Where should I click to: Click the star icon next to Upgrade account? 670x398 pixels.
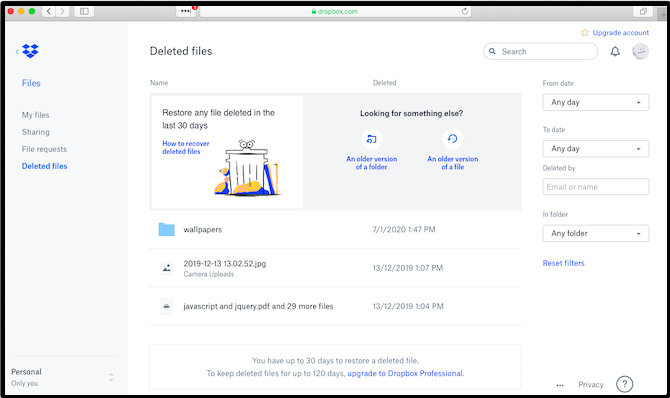pyautogui.click(x=585, y=32)
